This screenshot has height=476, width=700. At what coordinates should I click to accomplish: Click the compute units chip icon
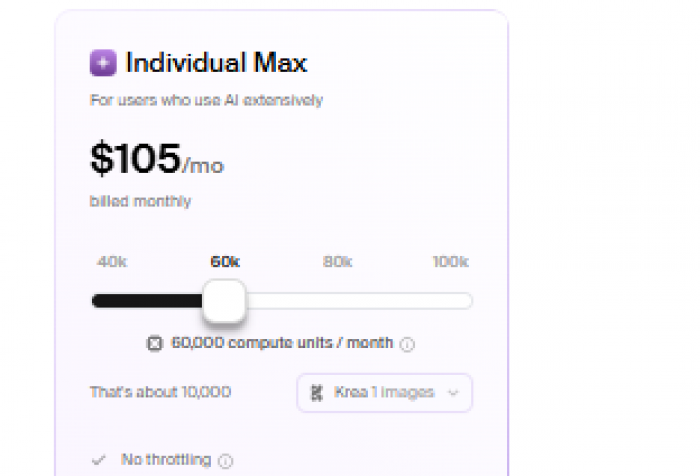[x=155, y=343]
